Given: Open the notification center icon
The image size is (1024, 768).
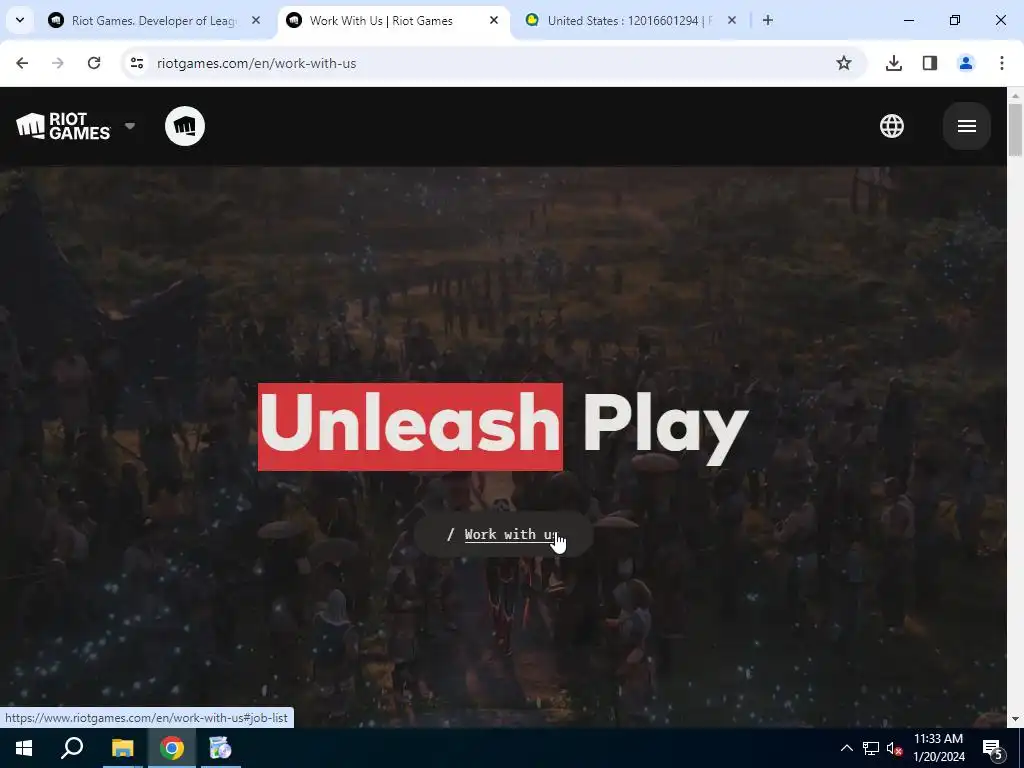Looking at the screenshot, I should coord(992,749).
